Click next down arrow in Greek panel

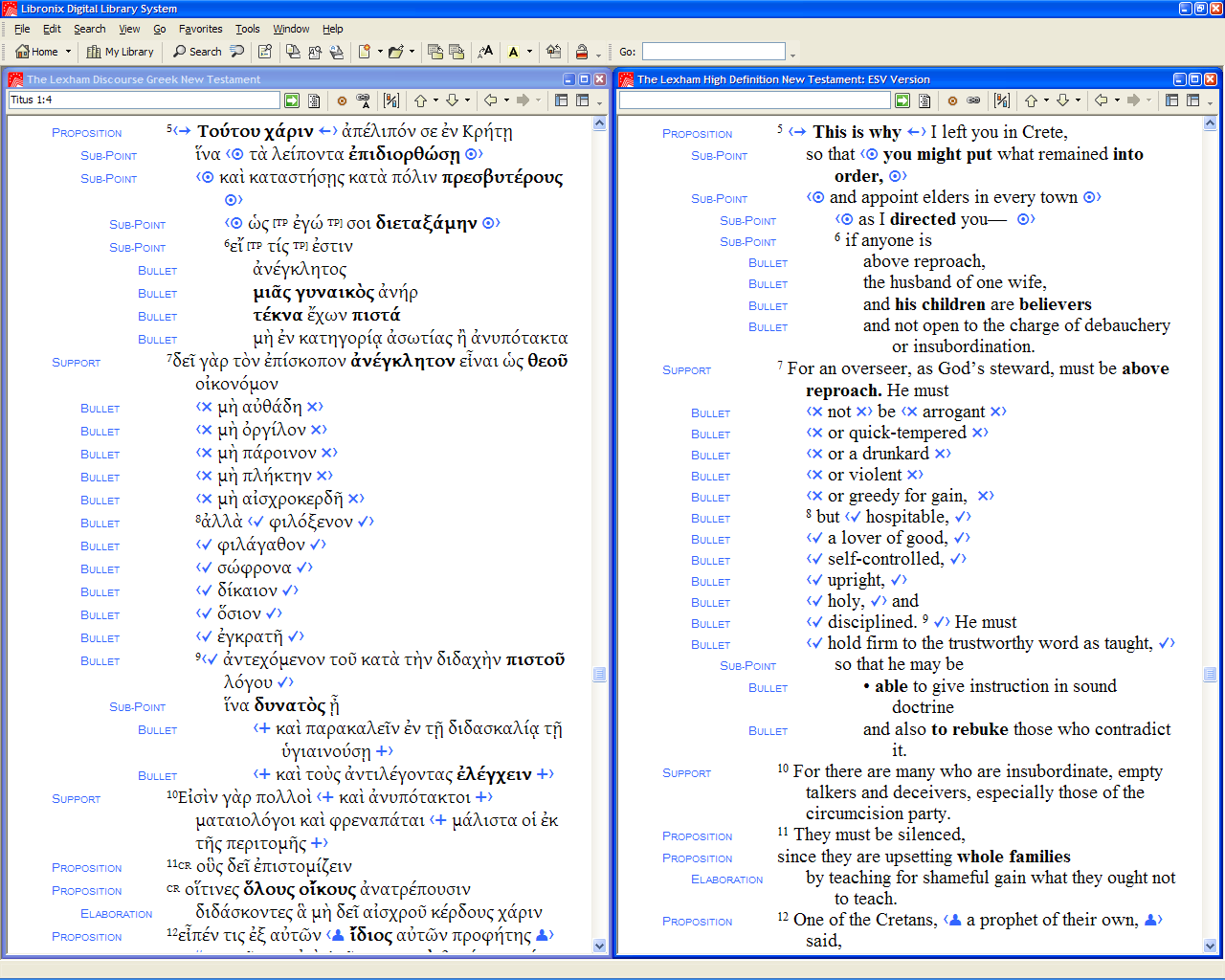pyautogui.click(x=452, y=100)
